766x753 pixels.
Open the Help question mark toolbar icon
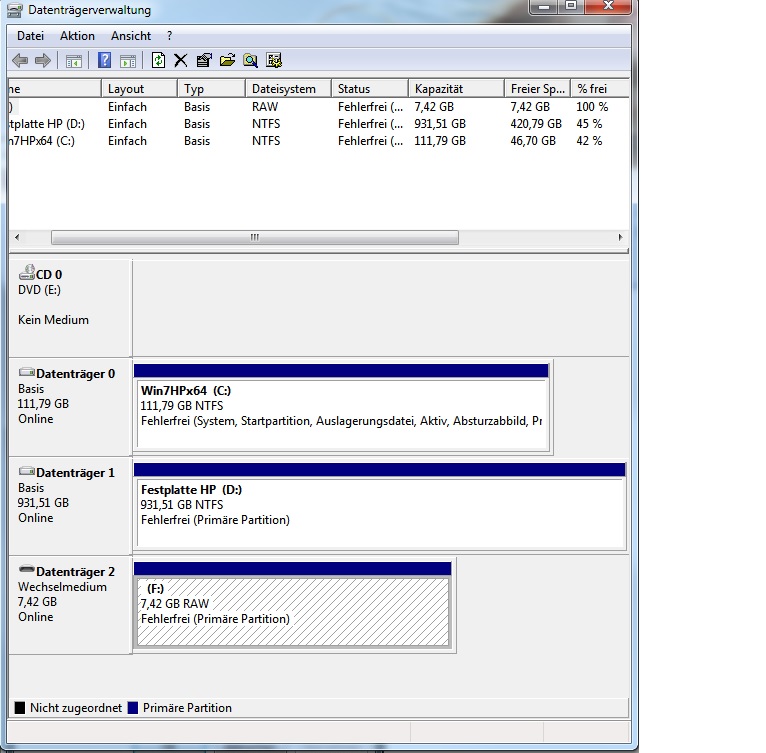point(105,60)
